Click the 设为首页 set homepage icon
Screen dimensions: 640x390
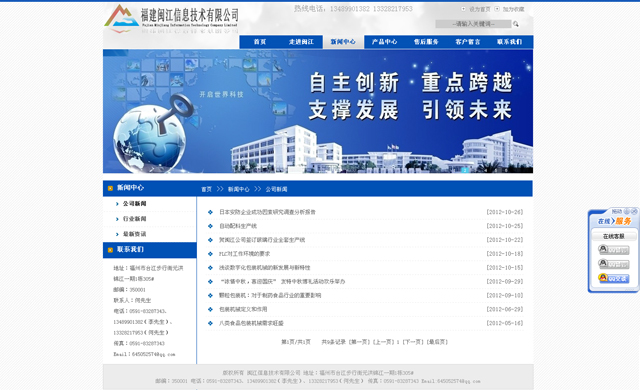[463, 9]
